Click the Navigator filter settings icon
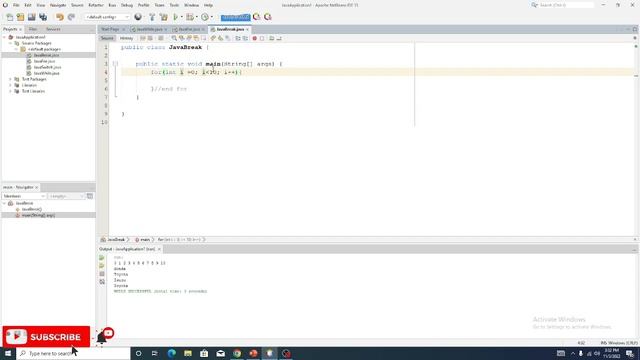 tap(90, 196)
